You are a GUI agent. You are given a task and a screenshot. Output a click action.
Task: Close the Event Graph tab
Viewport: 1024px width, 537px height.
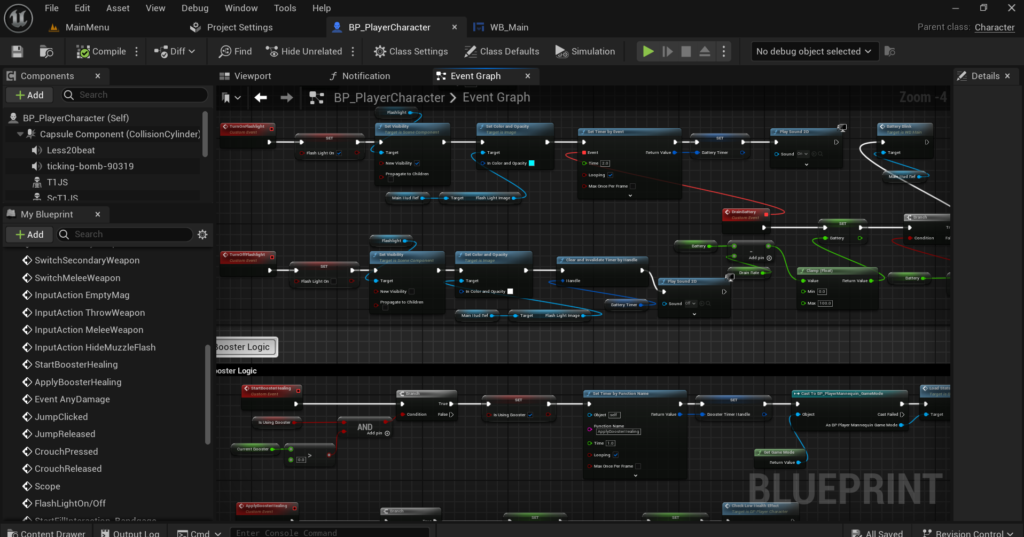tap(528, 76)
